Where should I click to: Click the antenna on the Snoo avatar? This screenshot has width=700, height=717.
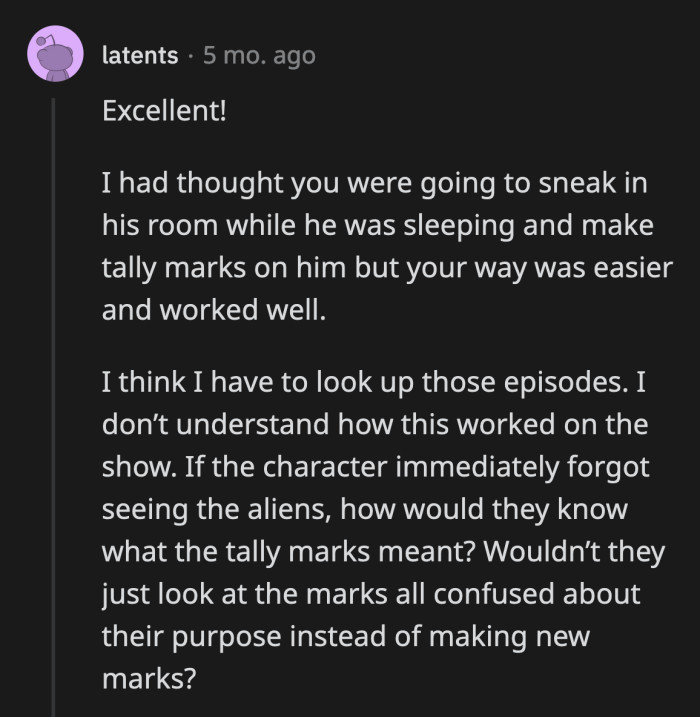coord(43,42)
